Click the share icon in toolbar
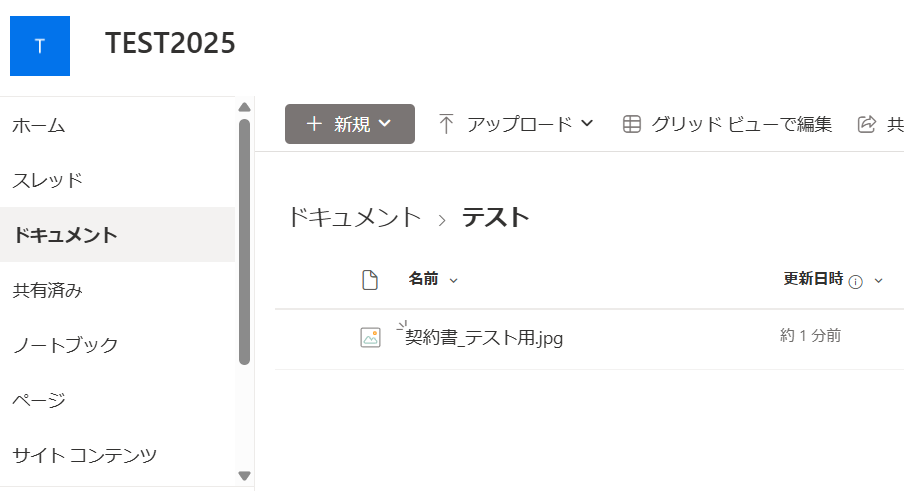Screen dimensions: 904x491 coord(867,124)
